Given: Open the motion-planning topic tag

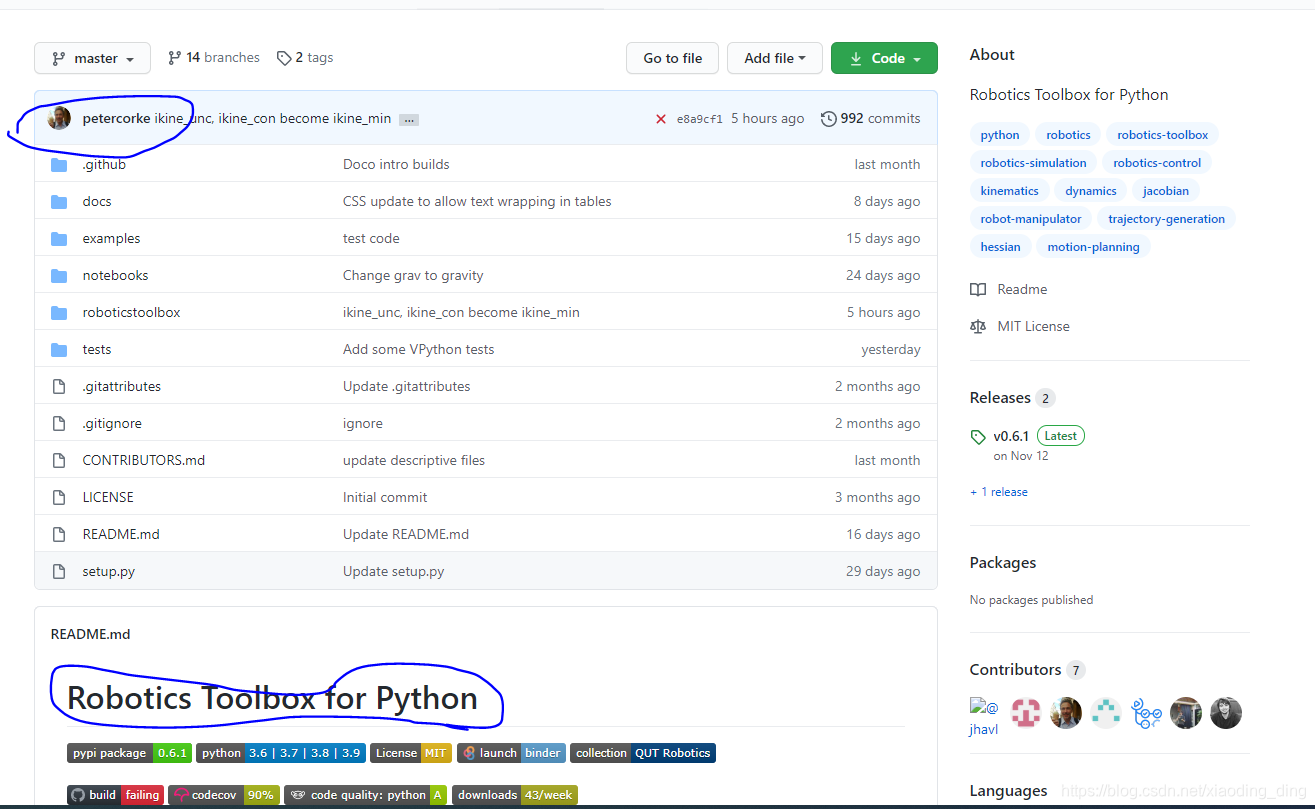Looking at the screenshot, I should (x=1093, y=246).
